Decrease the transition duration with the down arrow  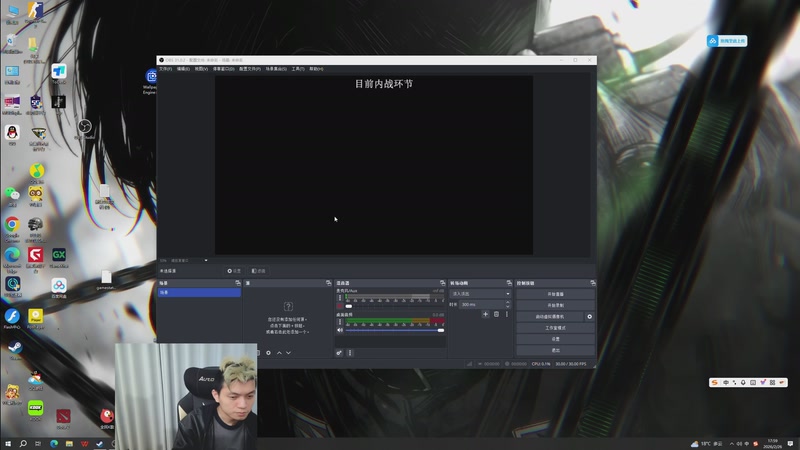pos(507,307)
